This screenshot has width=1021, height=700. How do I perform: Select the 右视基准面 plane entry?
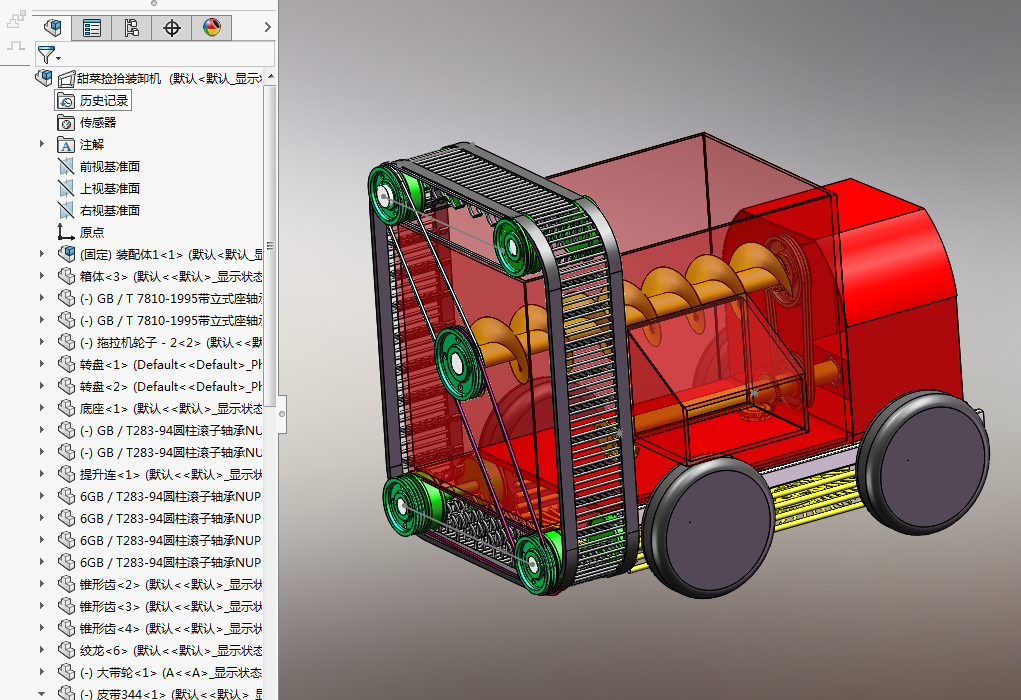click(x=109, y=210)
